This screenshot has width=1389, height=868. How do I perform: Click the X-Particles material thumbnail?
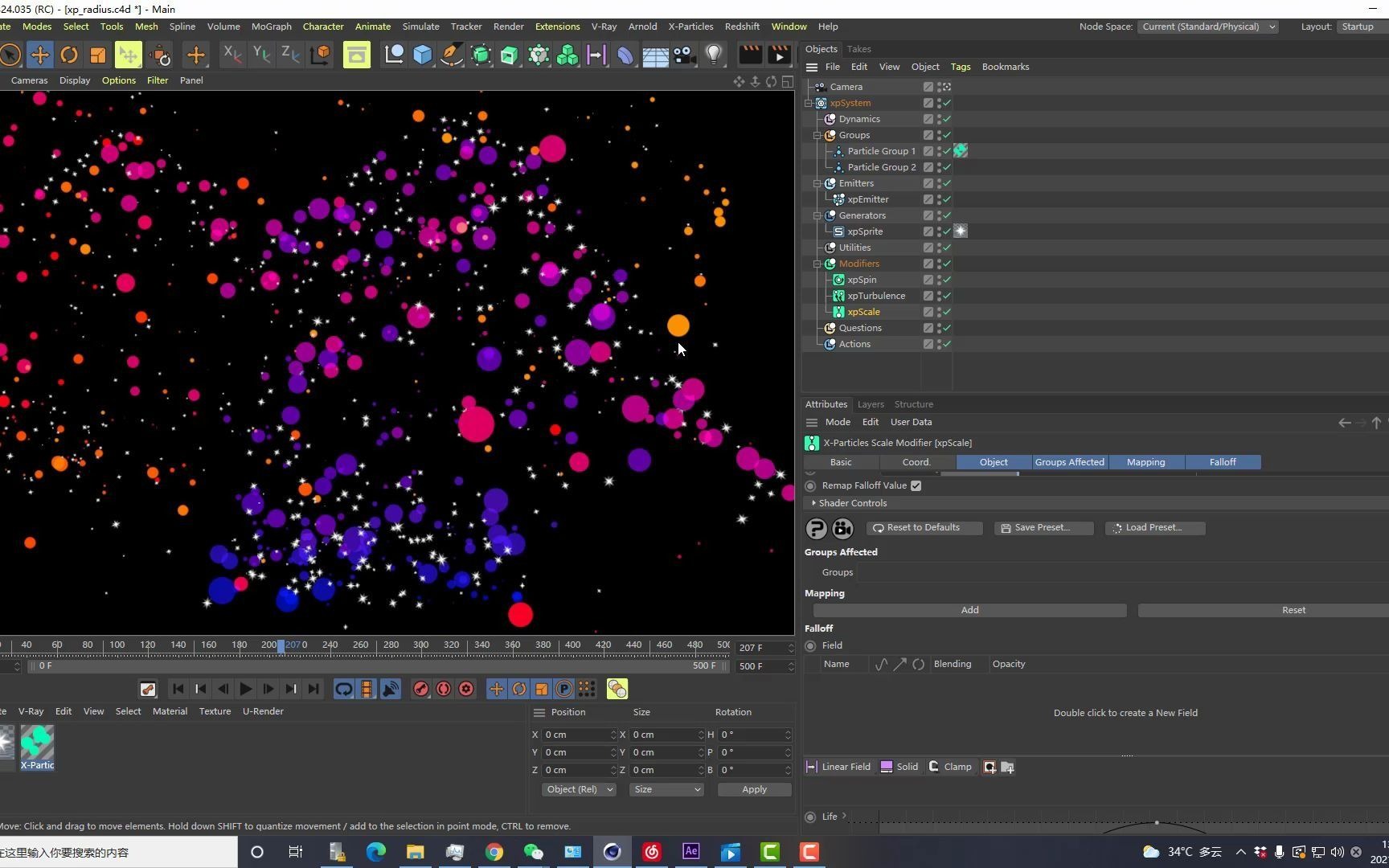[37, 743]
